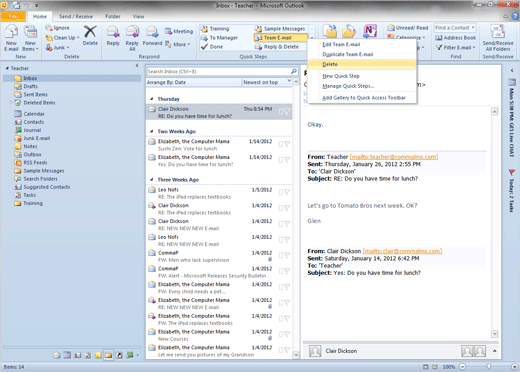
Task: Click in the Search Inbox field
Action: tap(218, 71)
